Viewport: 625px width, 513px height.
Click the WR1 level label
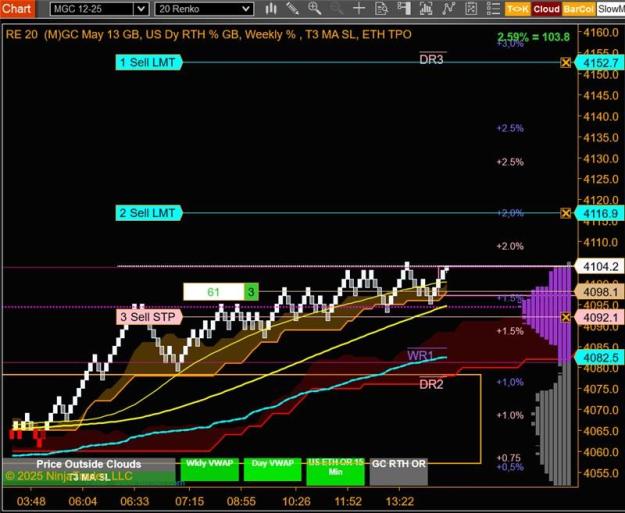click(x=420, y=355)
